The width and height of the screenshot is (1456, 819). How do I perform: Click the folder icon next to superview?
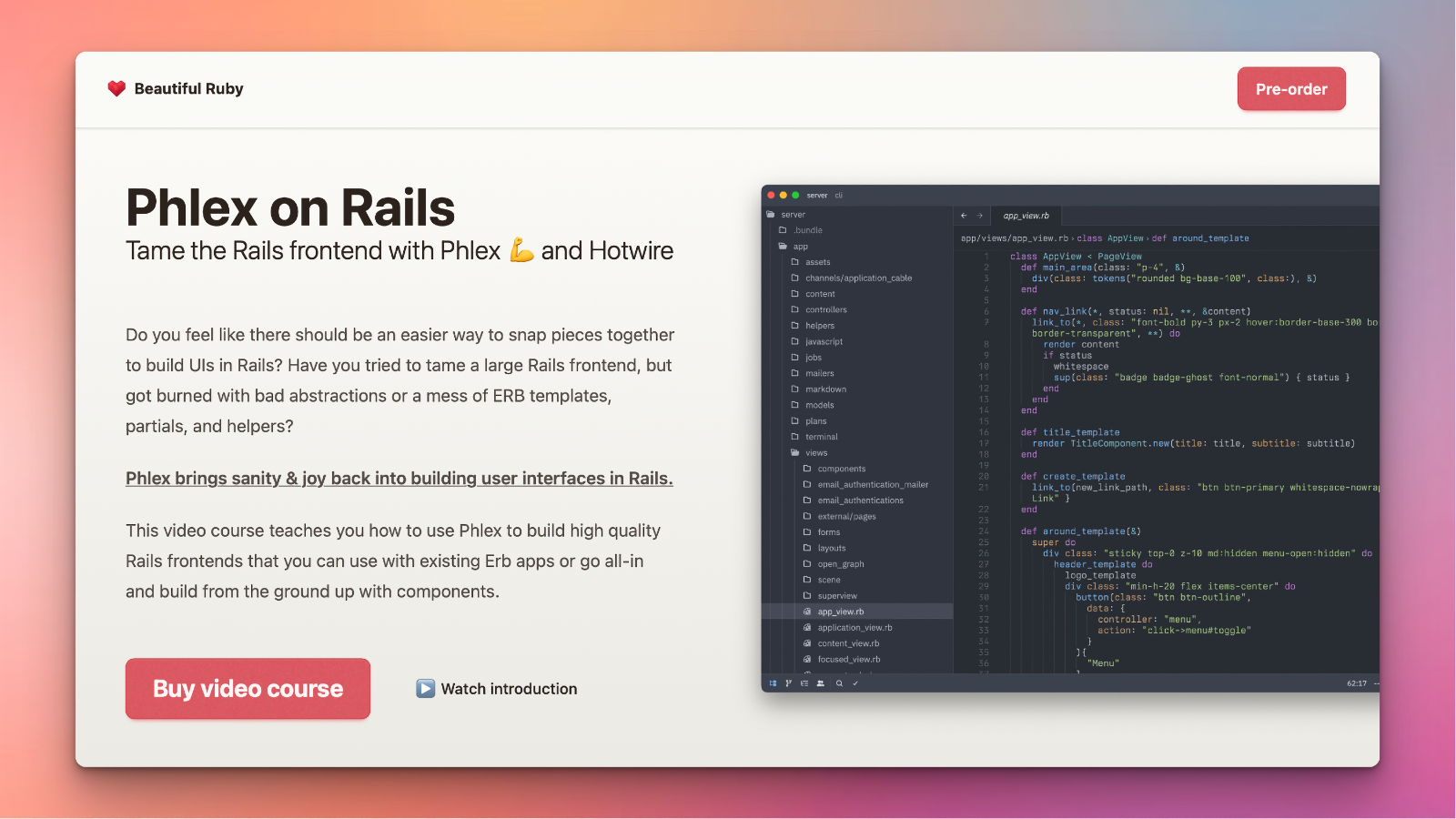coord(807,596)
